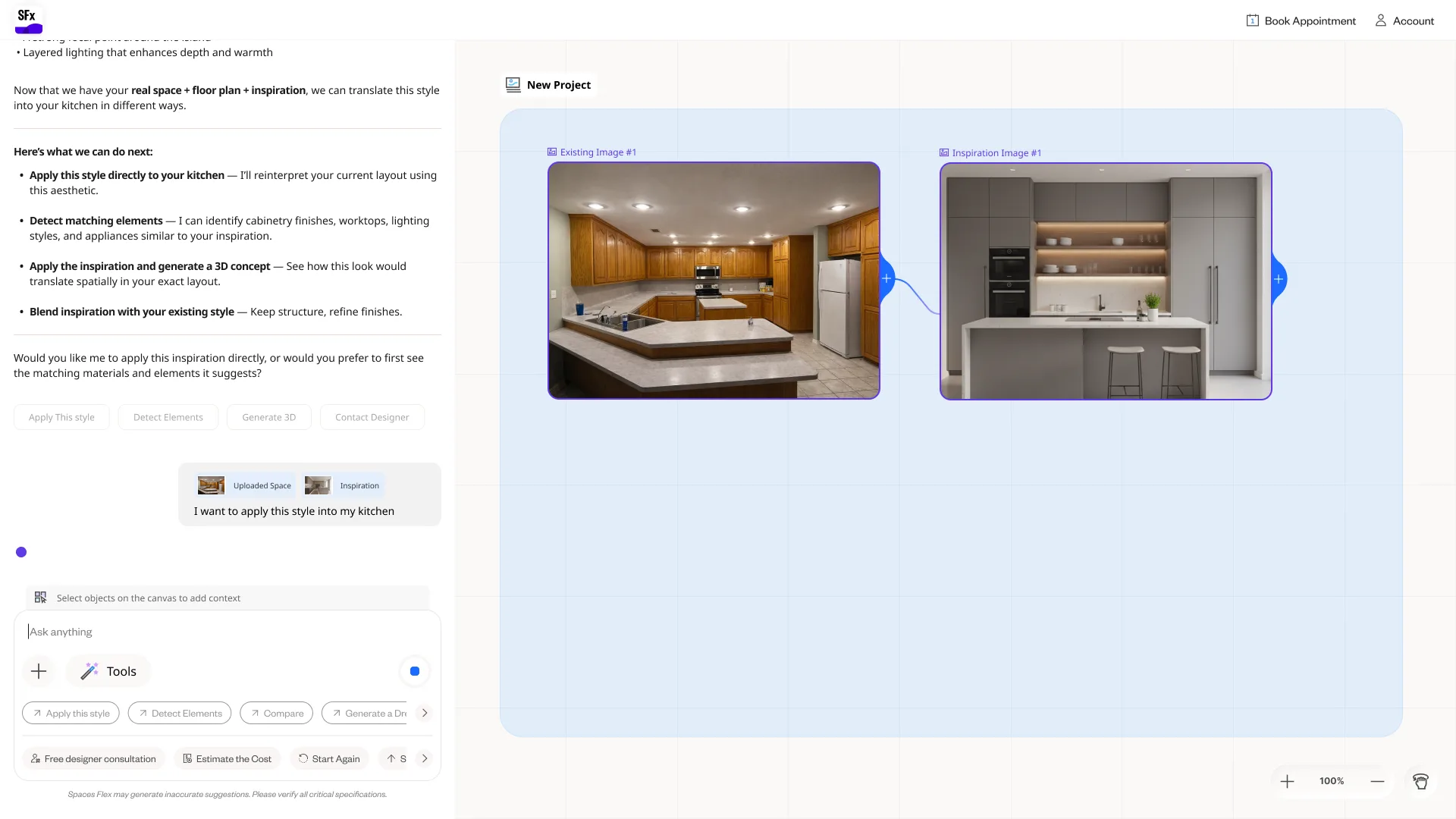Open the Inspiration attachment thumbnail
Image resolution: width=1456 pixels, height=819 pixels.
tap(318, 485)
